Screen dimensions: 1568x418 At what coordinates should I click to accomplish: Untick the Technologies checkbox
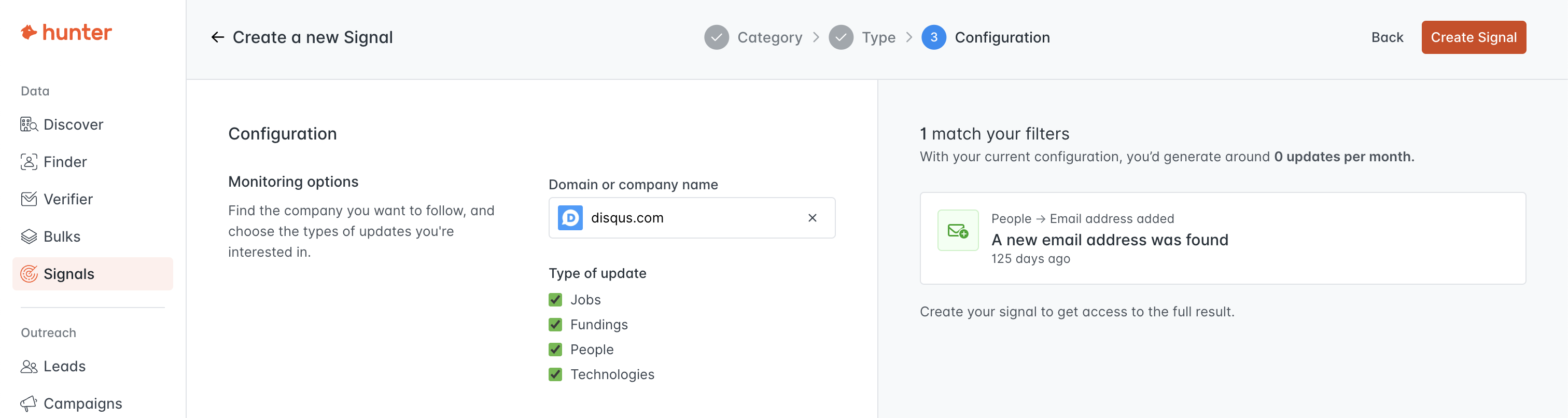tap(555, 375)
